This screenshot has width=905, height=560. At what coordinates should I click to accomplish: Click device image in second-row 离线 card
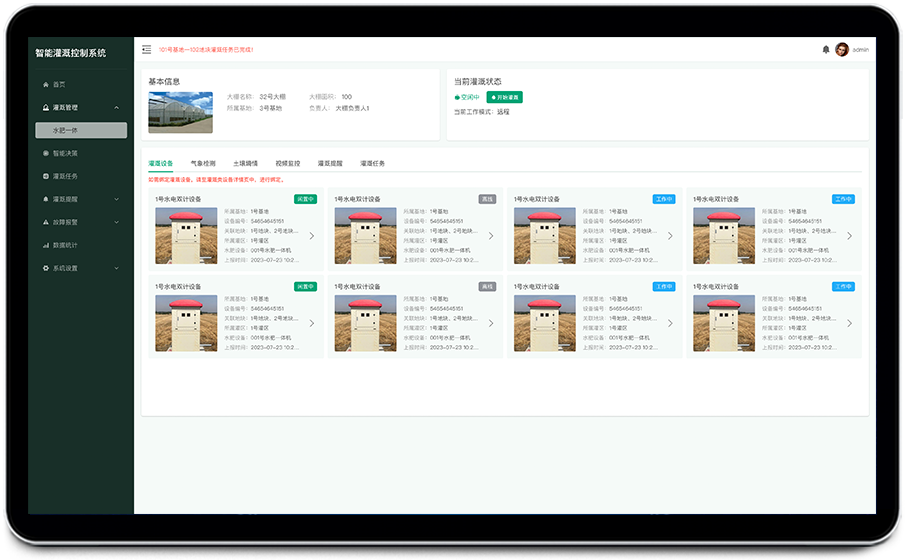point(365,323)
